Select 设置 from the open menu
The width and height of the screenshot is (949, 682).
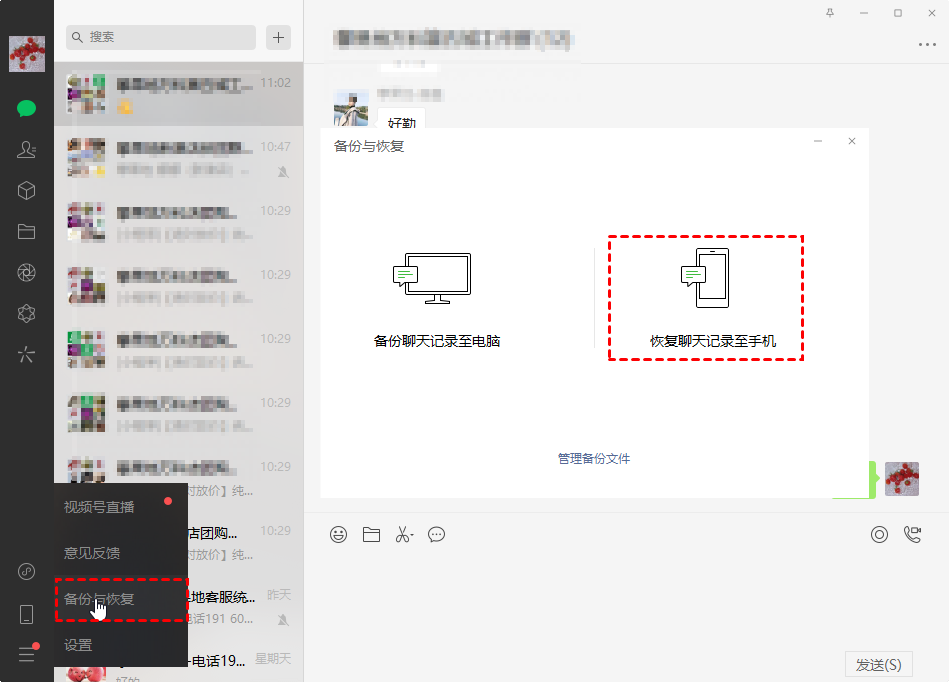coord(78,645)
